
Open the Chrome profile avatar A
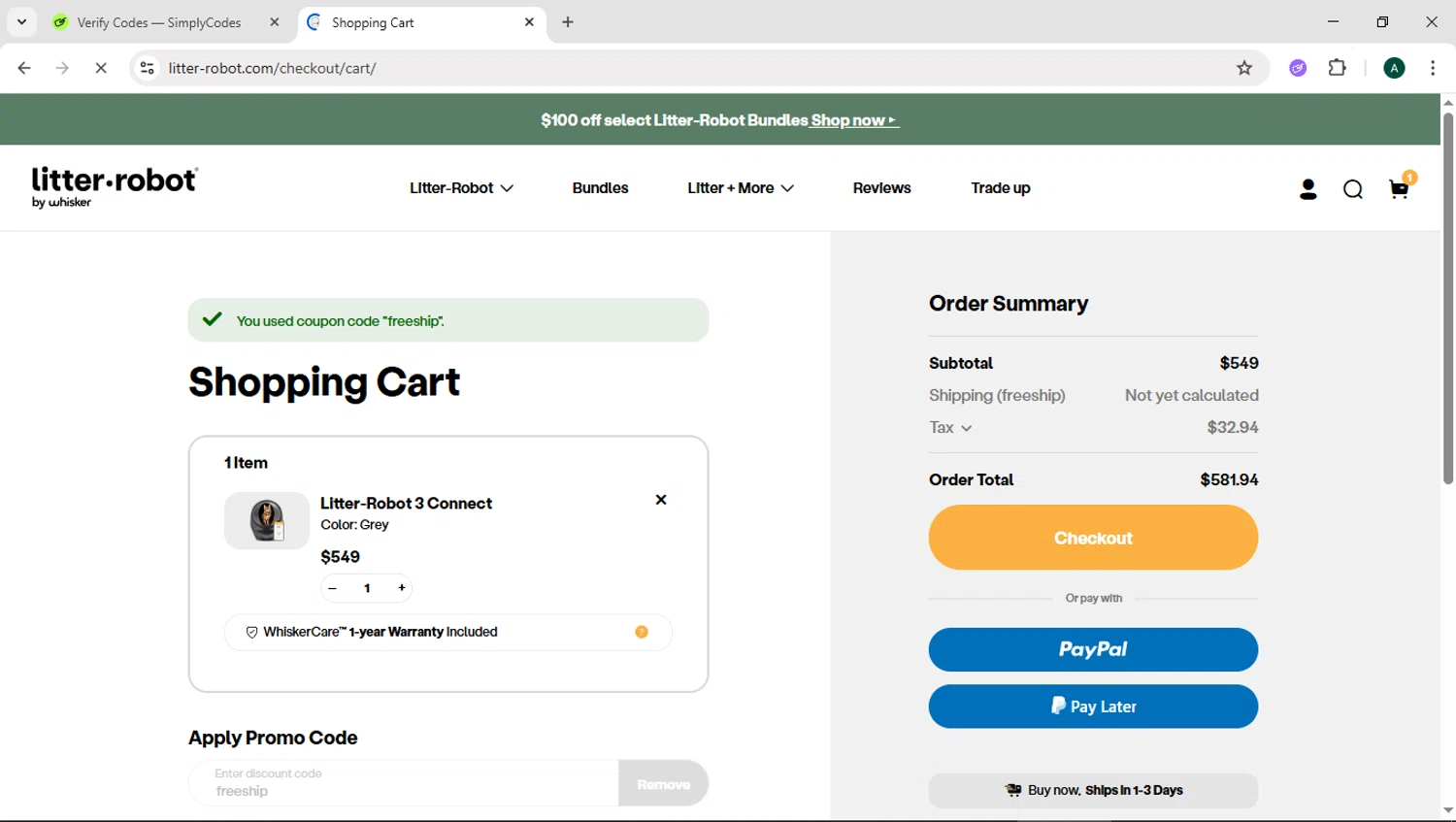(x=1394, y=68)
